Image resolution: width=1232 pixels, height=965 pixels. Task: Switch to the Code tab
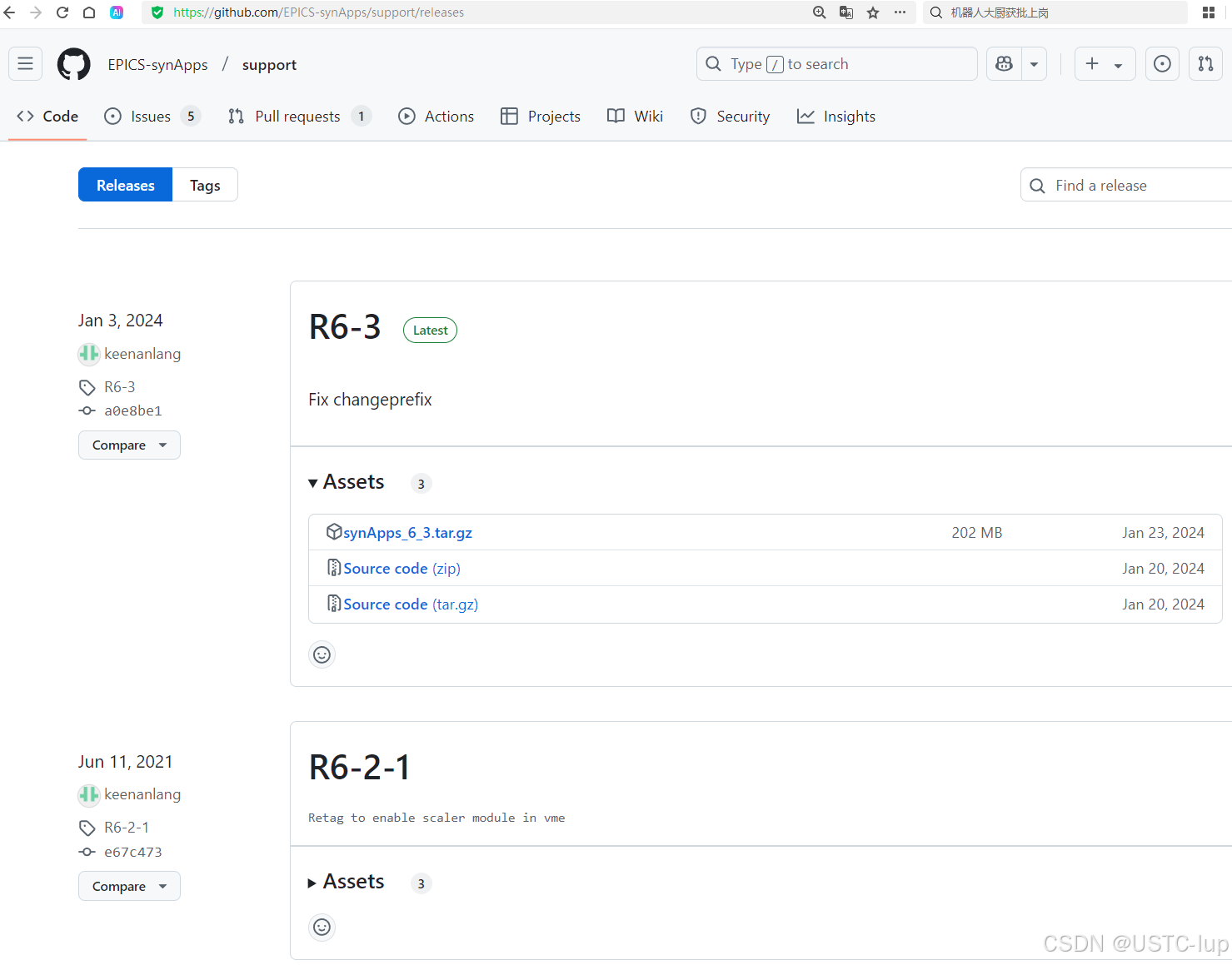pos(47,117)
